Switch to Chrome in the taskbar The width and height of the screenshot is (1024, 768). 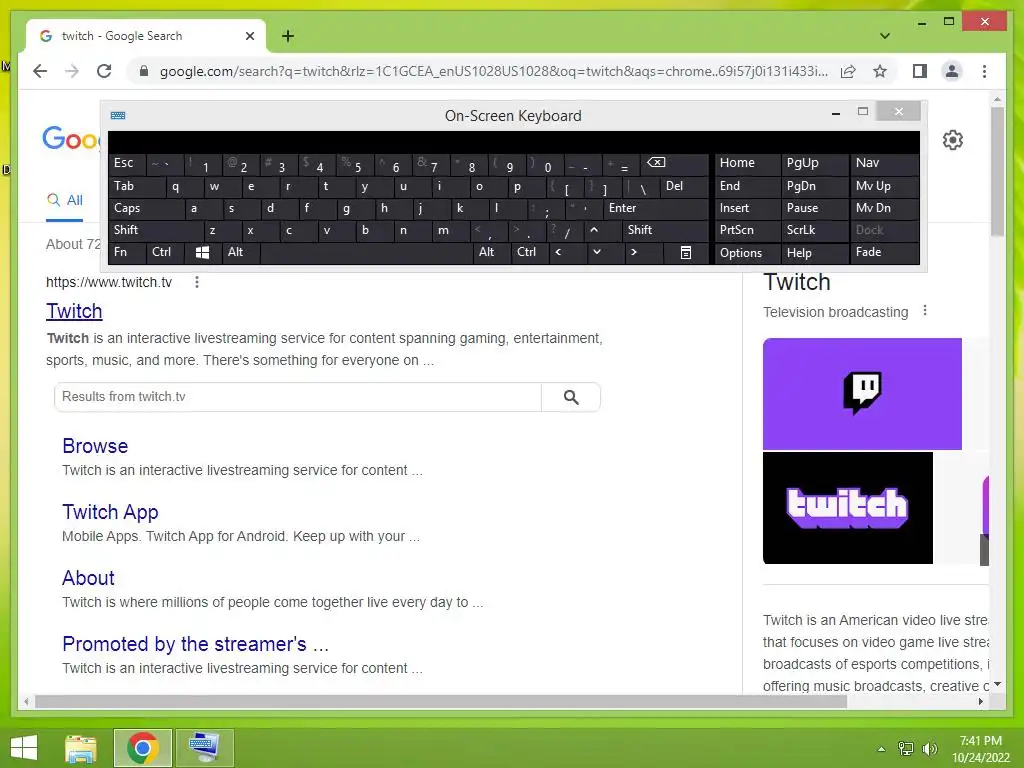pos(142,748)
